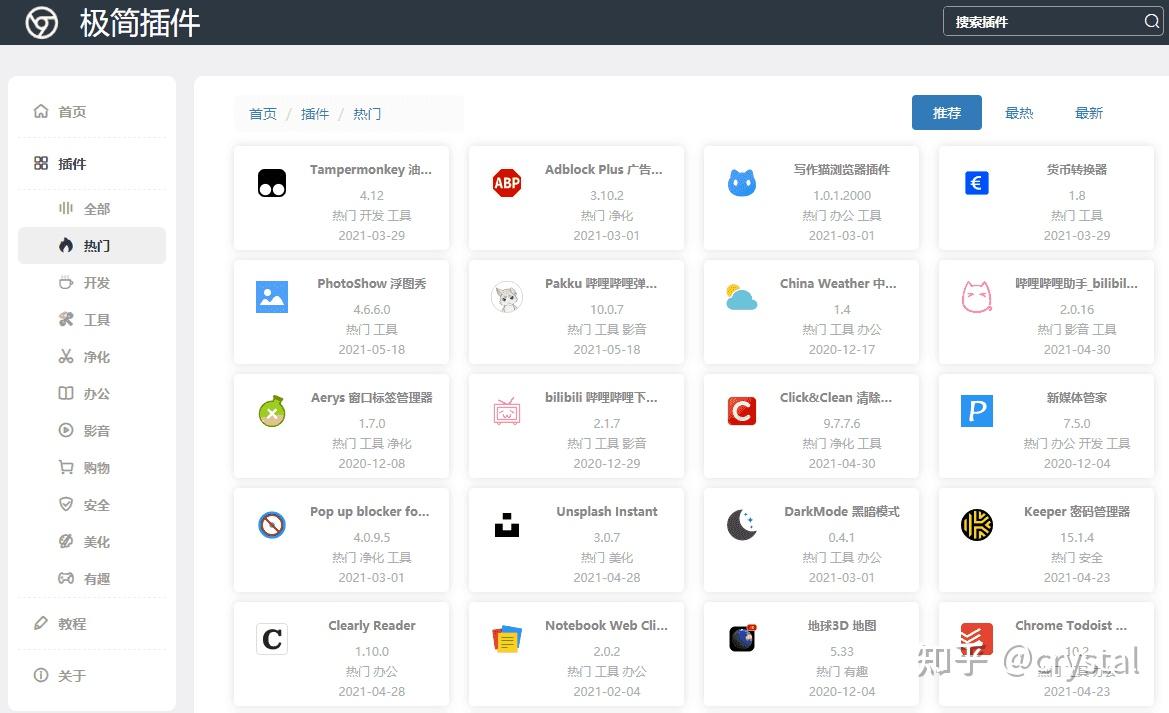Viewport: 1169px width, 713px height.
Task: Click the DarkMode moon icon
Action: tap(742, 525)
